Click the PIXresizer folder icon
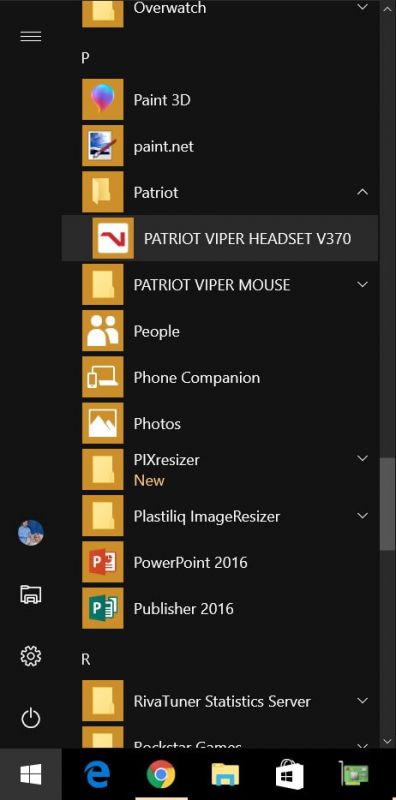 click(x=103, y=470)
